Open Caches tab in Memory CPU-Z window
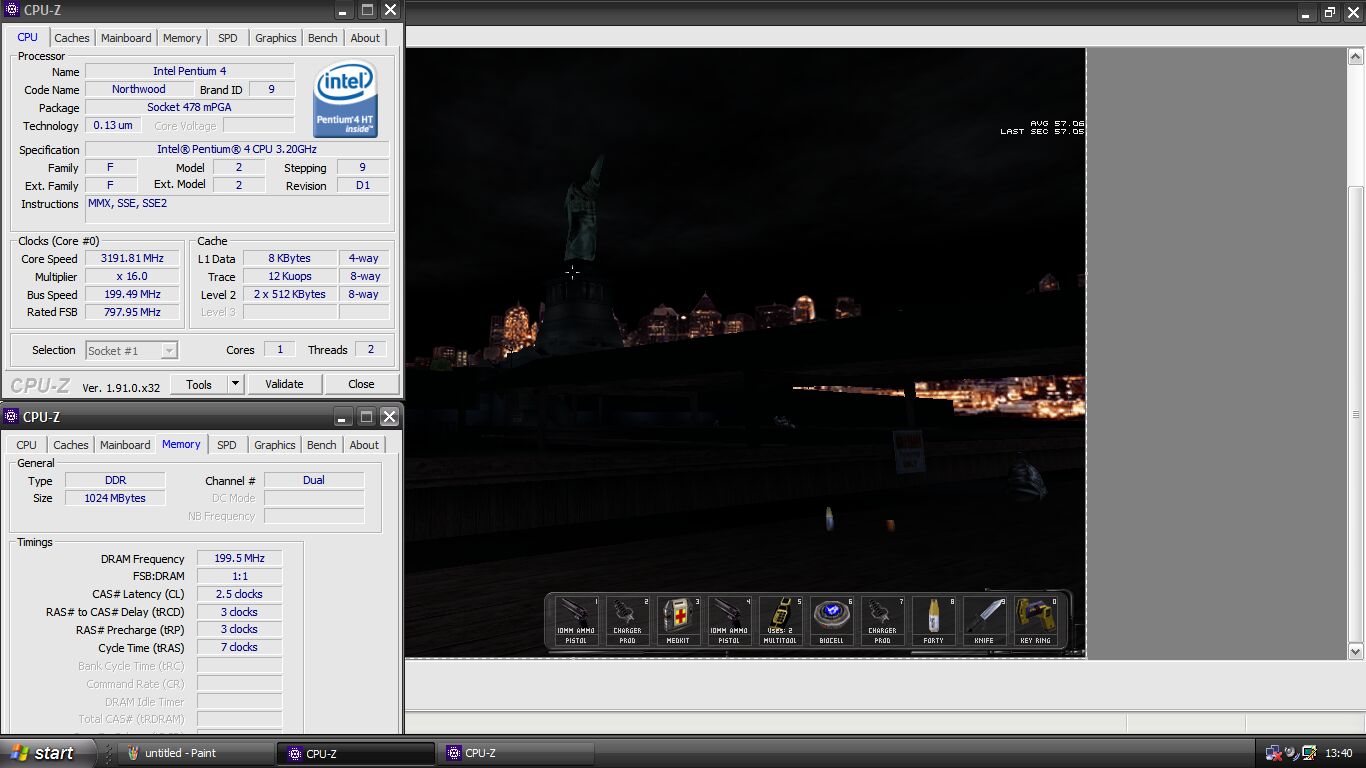The height and width of the screenshot is (768, 1366). (71, 445)
